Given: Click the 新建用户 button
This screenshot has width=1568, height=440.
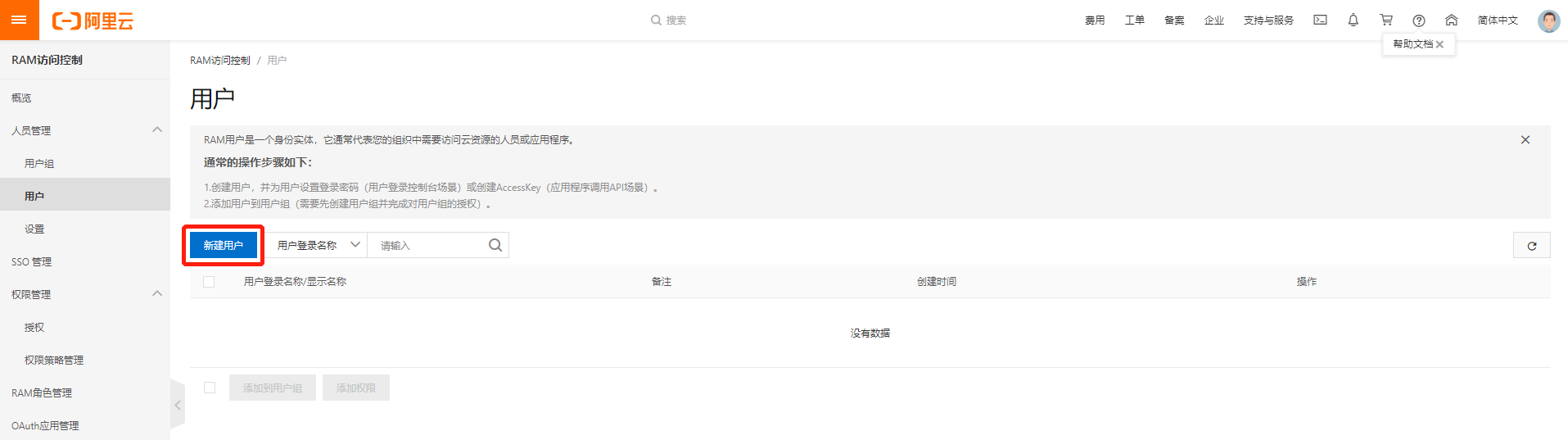Looking at the screenshot, I should click(223, 245).
